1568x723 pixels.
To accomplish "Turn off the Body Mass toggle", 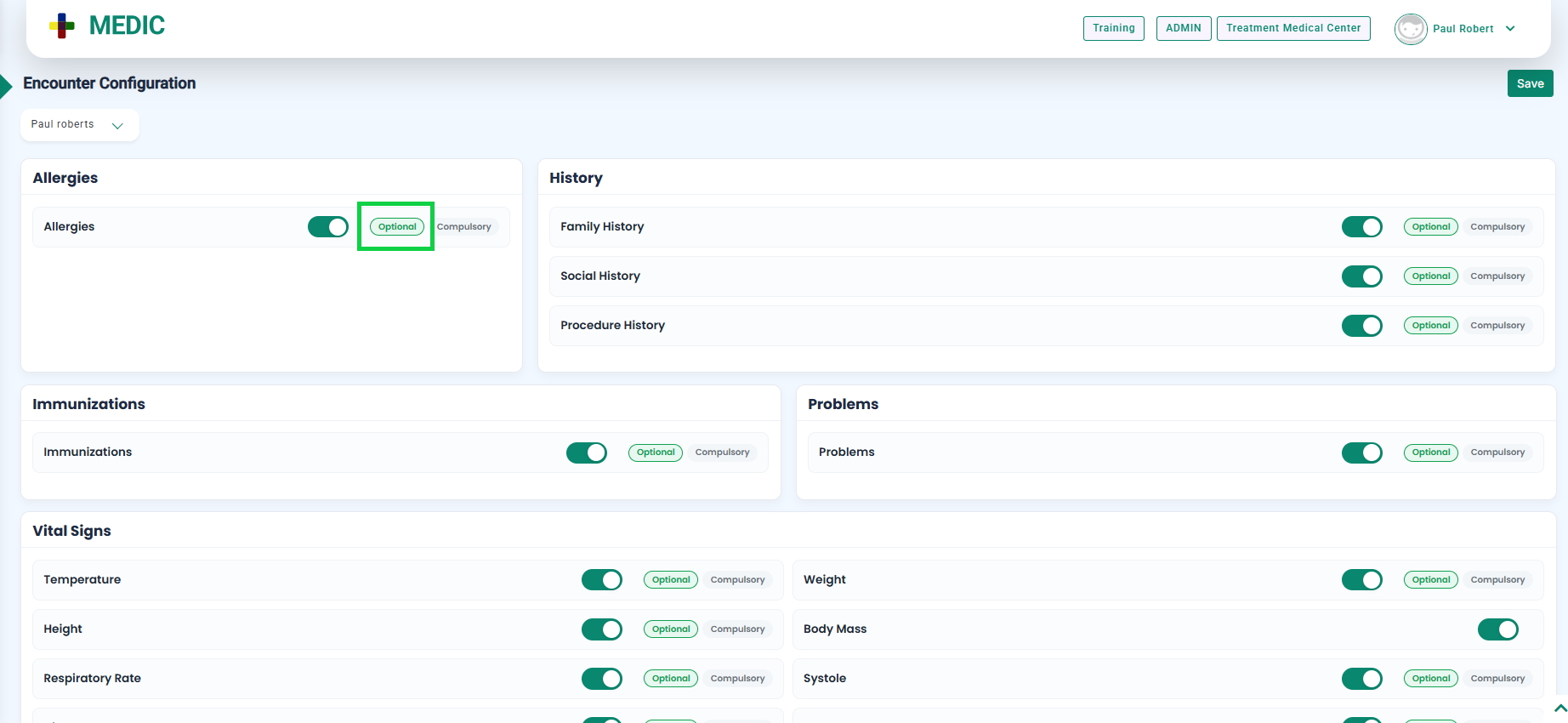I will tap(1497, 629).
